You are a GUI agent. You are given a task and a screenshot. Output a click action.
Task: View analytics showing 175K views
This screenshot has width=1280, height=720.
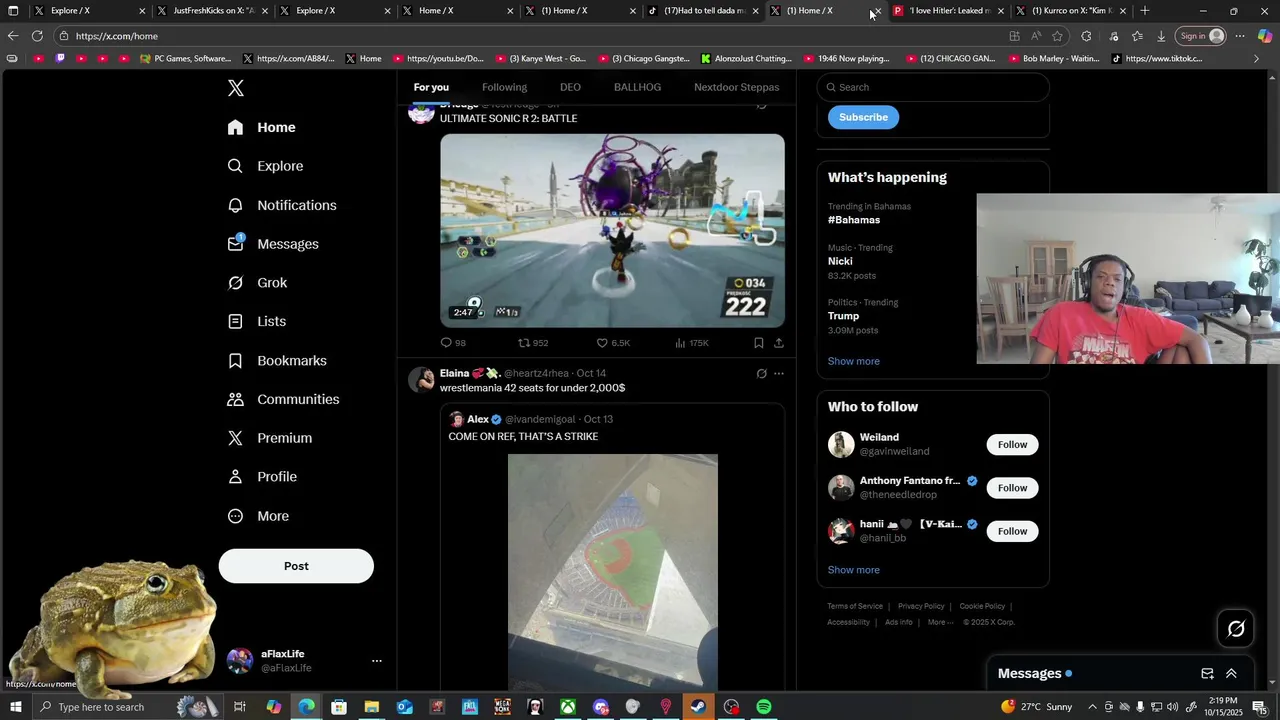click(692, 343)
